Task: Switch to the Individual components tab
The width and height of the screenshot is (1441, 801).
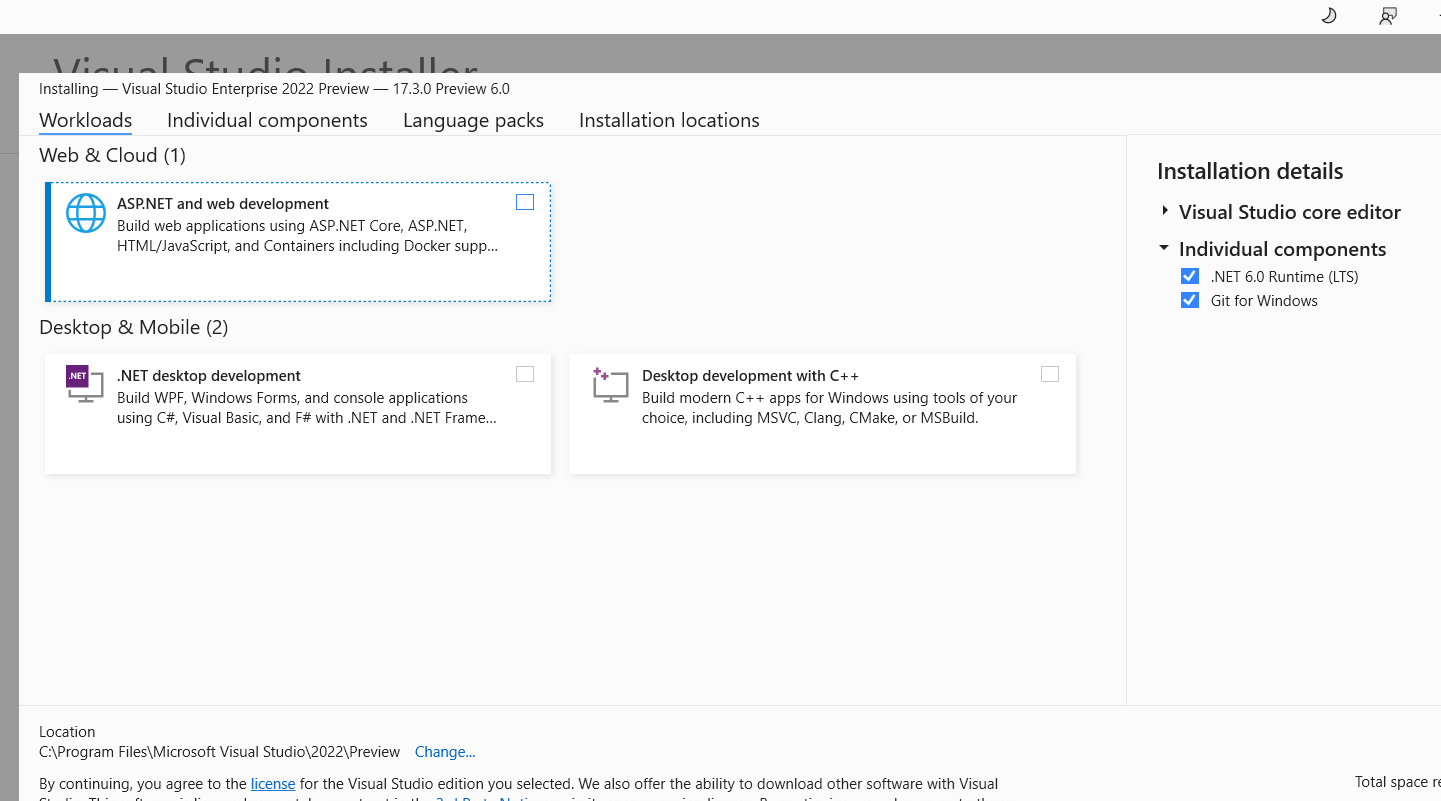Action: pyautogui.click(x=267, y=120)
